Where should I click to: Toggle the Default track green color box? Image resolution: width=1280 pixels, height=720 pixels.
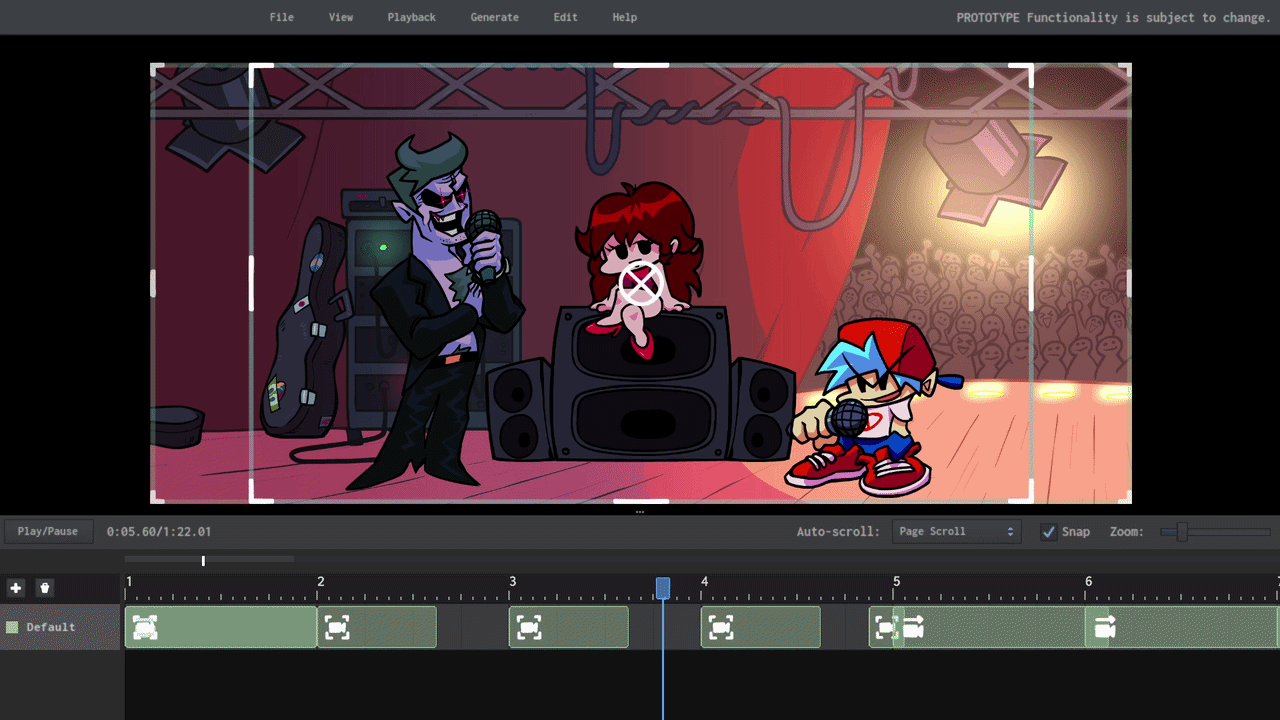(x=13, y=627)
